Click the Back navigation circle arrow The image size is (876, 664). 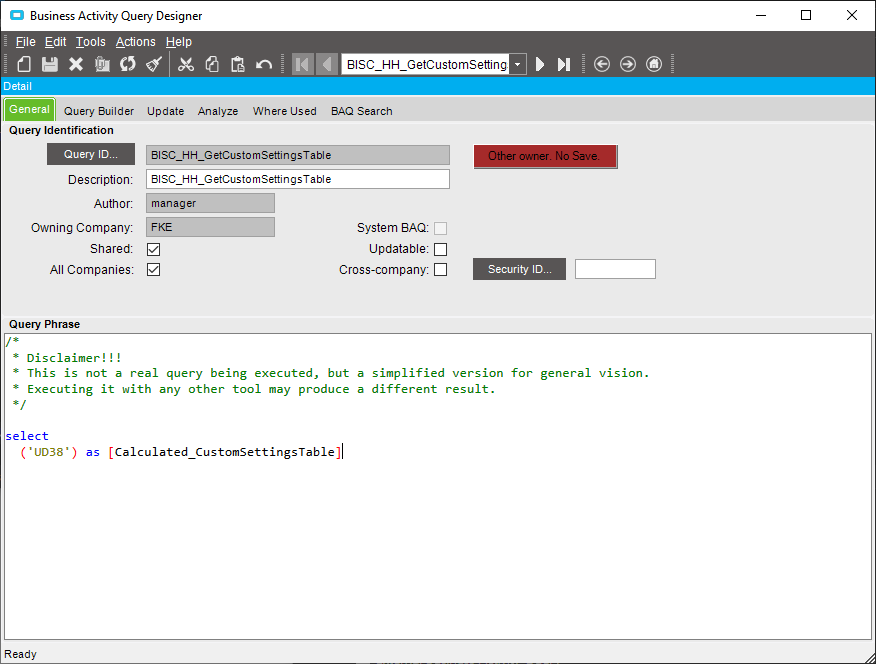[602, 64]
